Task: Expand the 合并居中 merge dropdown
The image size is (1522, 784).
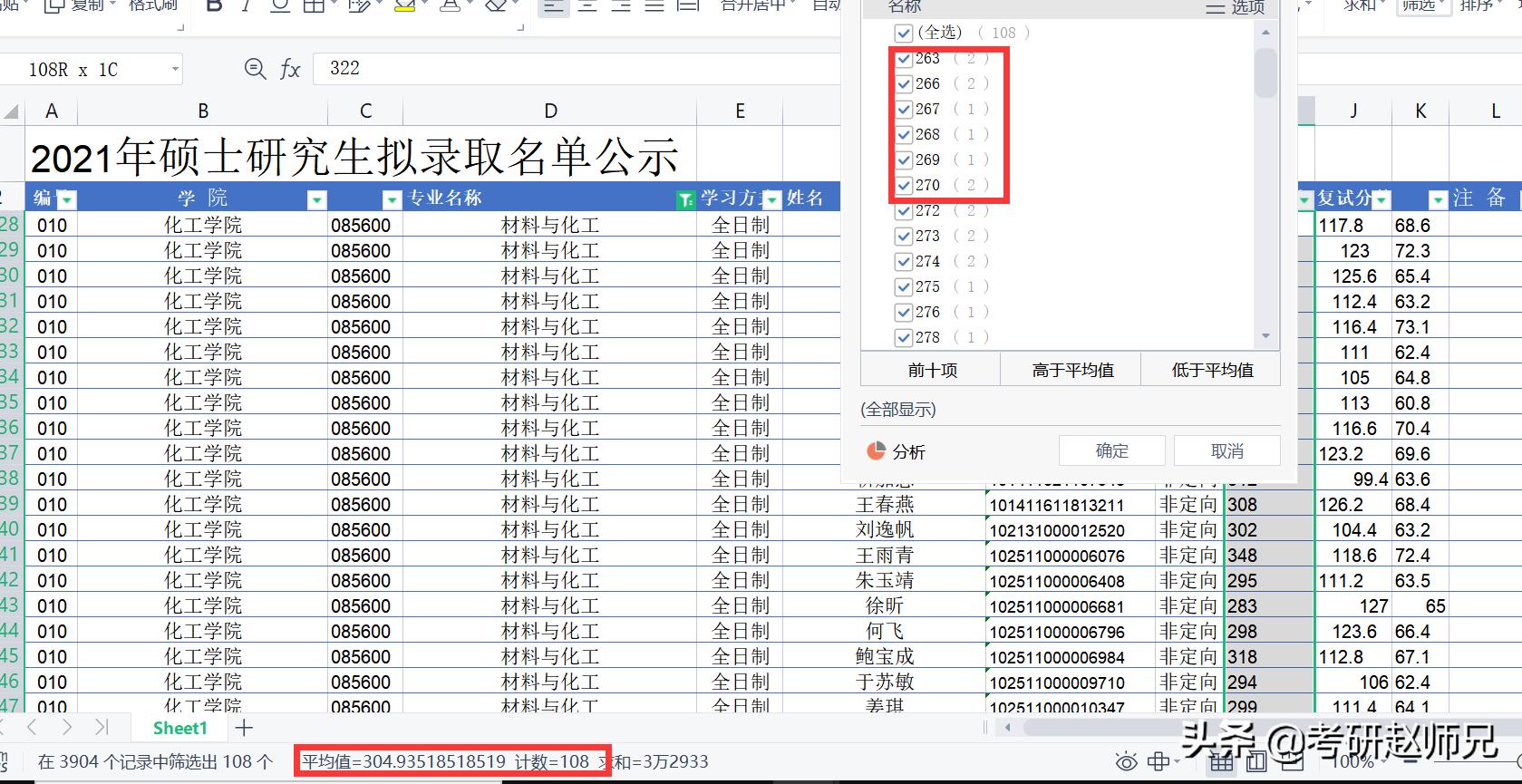Action: (794, 5)
